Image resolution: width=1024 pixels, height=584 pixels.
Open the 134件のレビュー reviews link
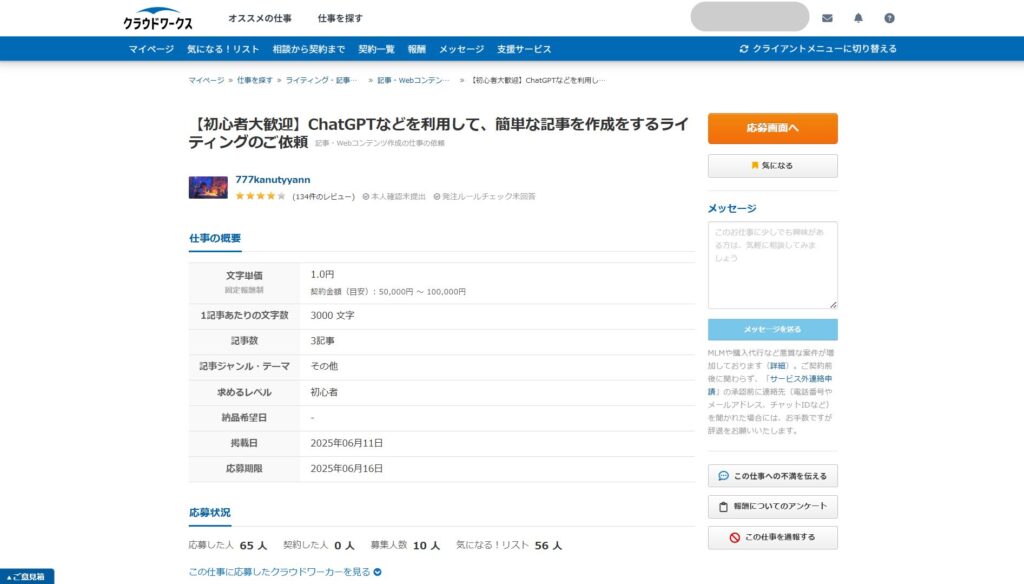click(323, 196)
